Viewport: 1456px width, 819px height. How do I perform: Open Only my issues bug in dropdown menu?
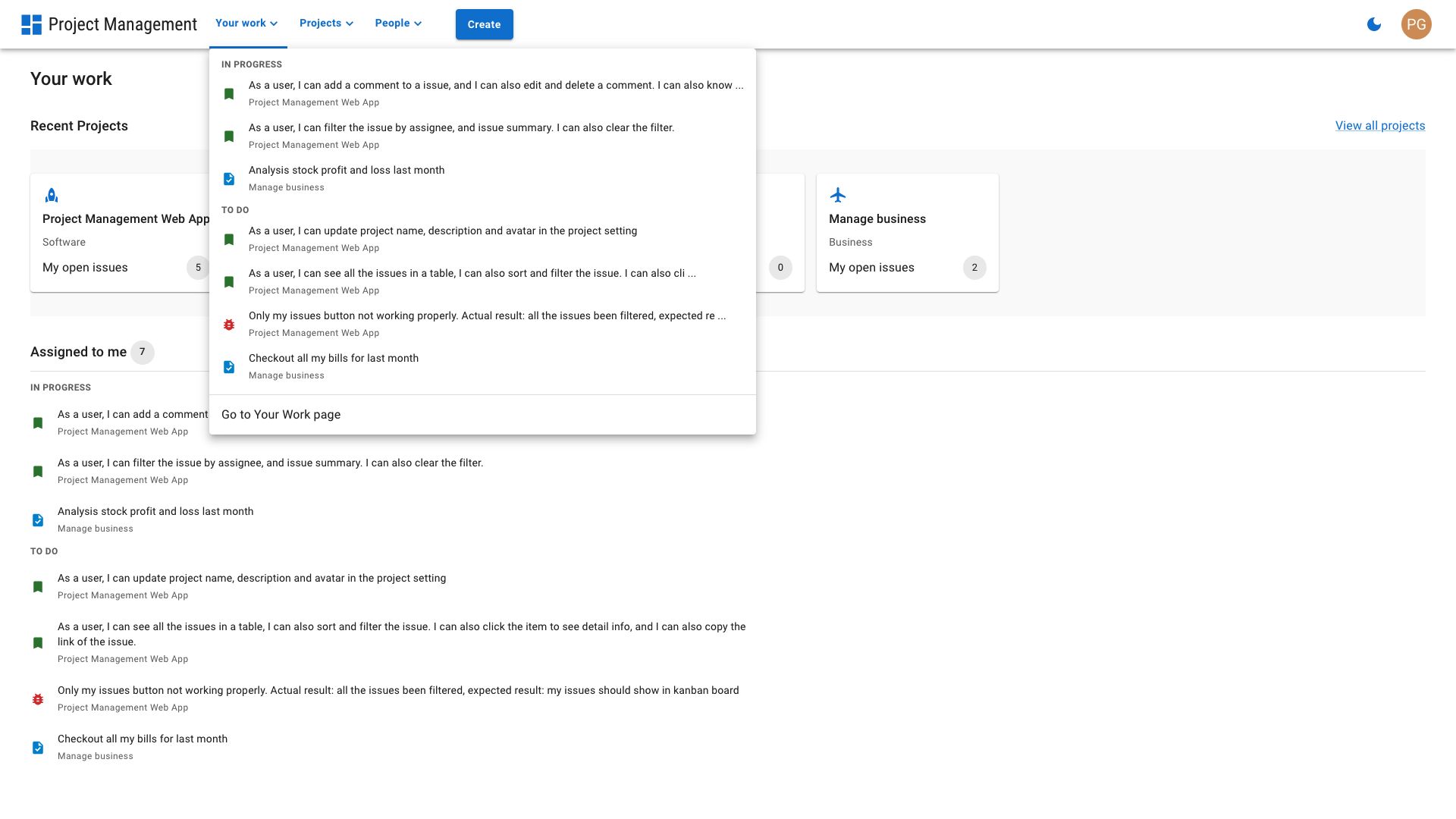[x=482, y=324]
